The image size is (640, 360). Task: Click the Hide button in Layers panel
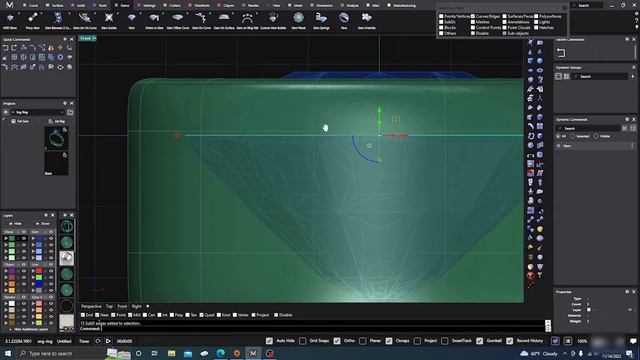click(x=16, y=224)
